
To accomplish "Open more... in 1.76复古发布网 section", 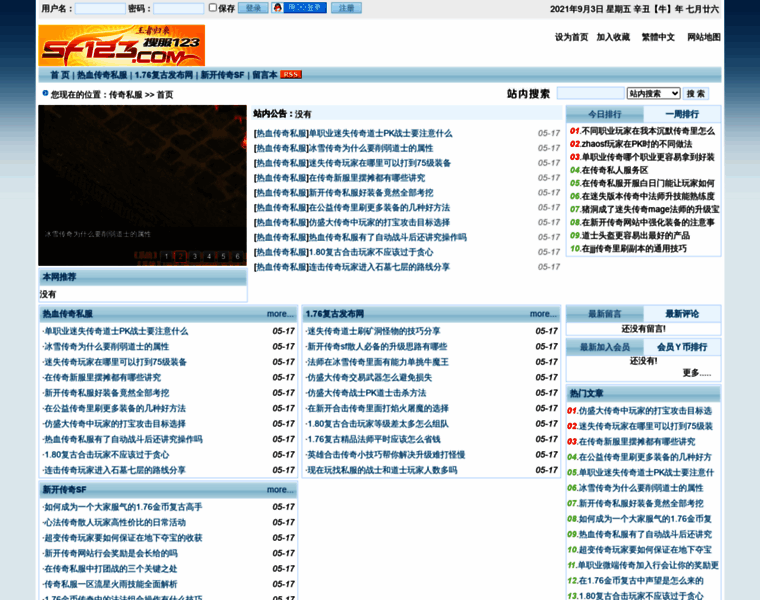I will tap(543, 314).
